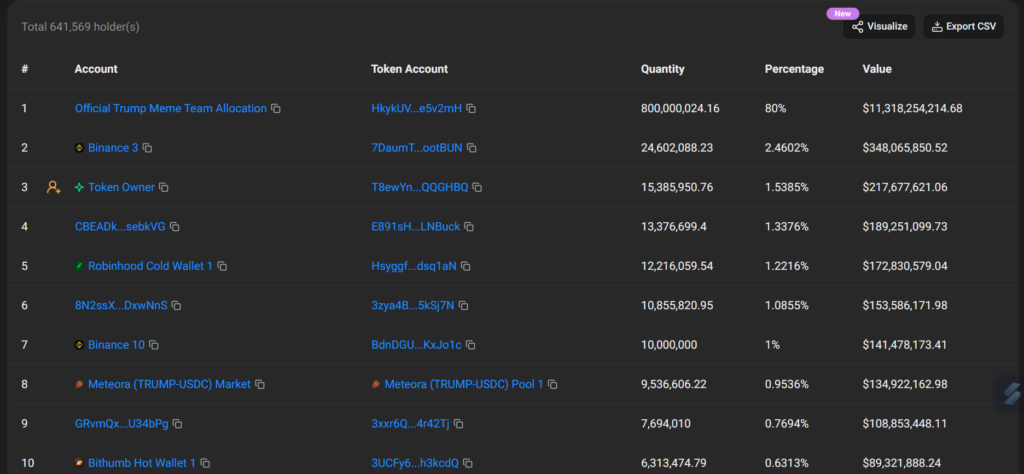The image size is (1024, 474).
Task: Copy token account 7DaumT...ootBUN
Action: (472, 148)
